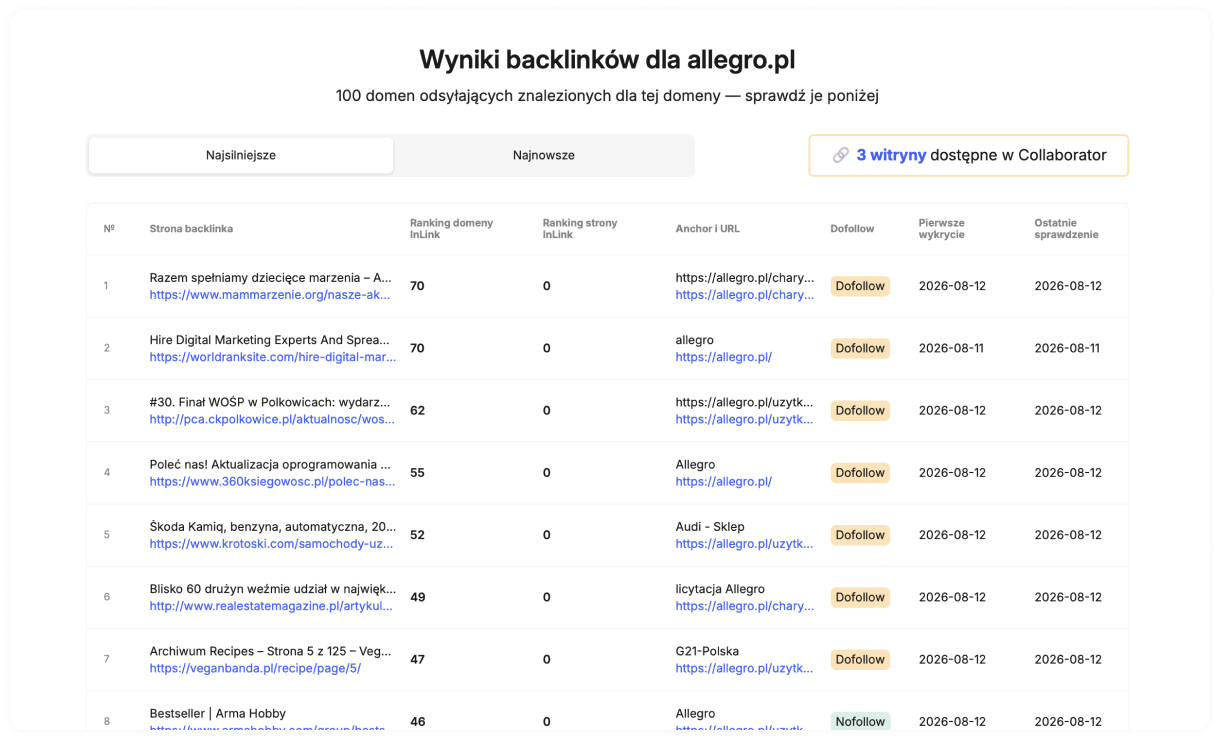Screen dimensions: 1220x740
Task: Open the krotoski.com backlink URL
Action: (x=271, y=544)
